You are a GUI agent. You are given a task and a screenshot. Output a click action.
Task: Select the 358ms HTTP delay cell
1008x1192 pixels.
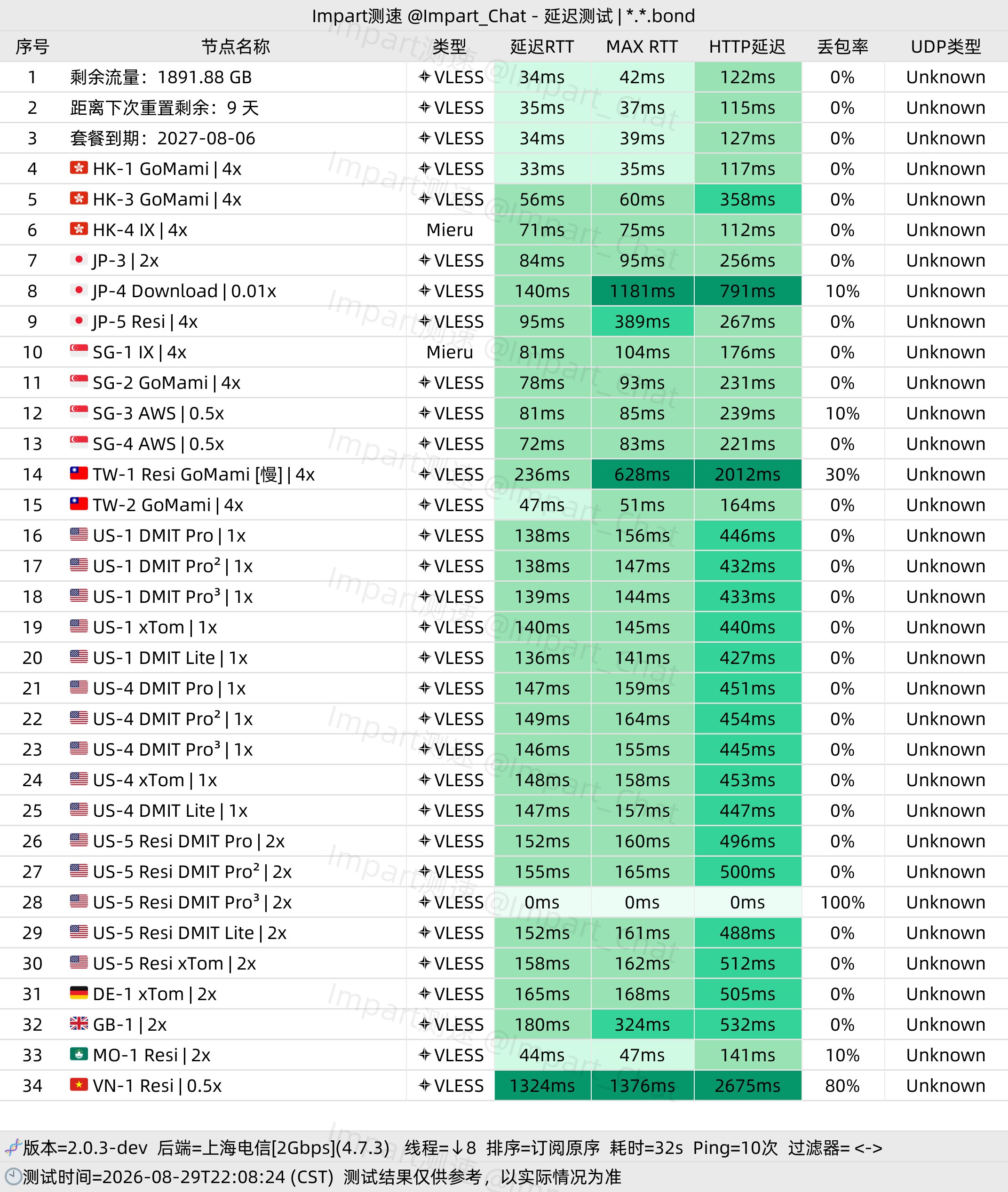tap(747, 199)
